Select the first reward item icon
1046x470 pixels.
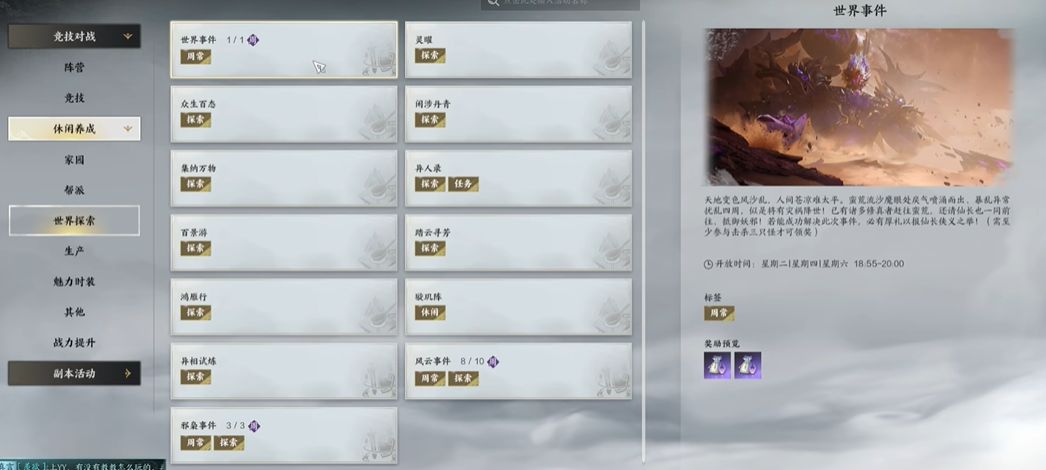click(x=717, y=365)
